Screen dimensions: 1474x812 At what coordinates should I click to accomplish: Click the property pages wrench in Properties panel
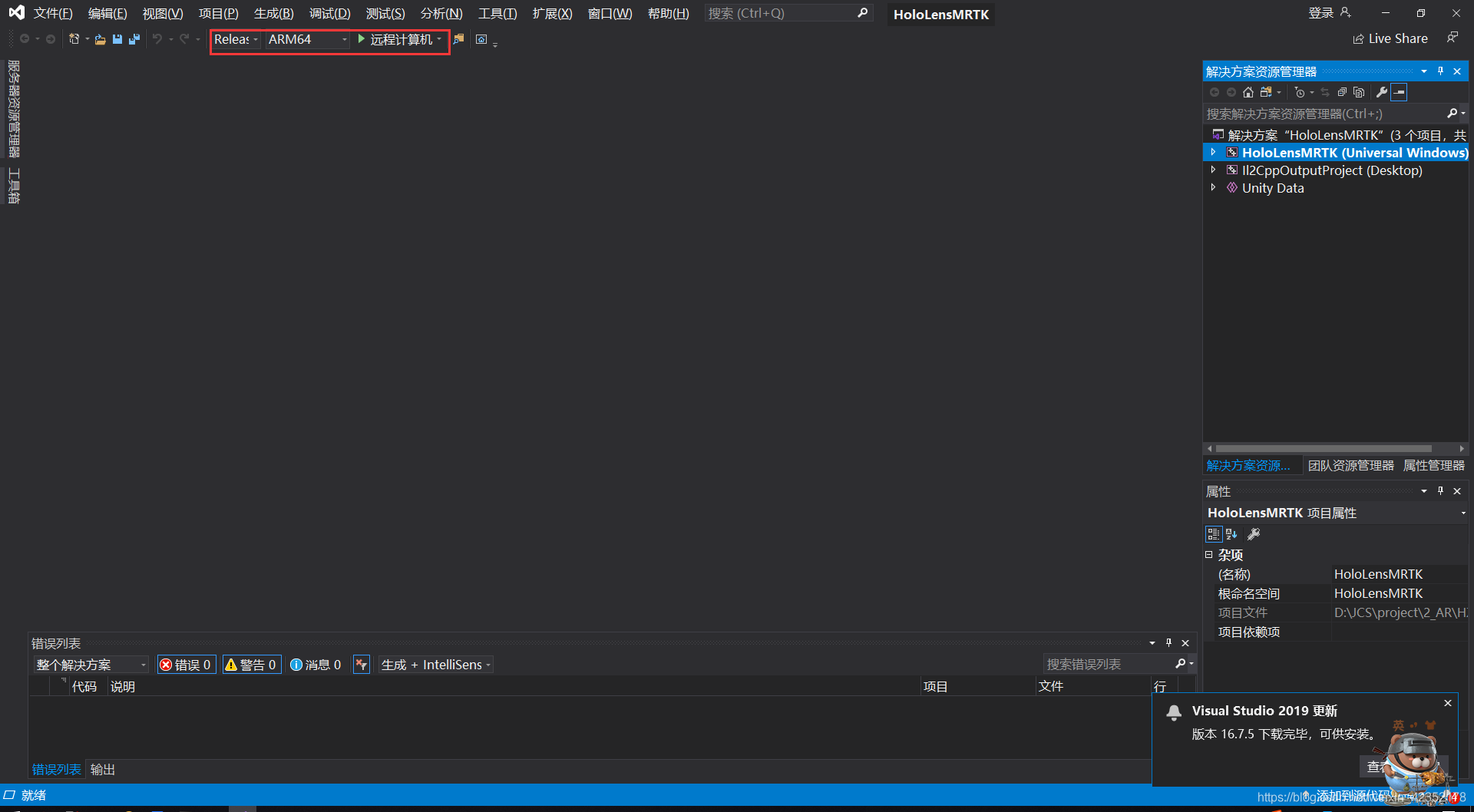[x=1254, y=534]
